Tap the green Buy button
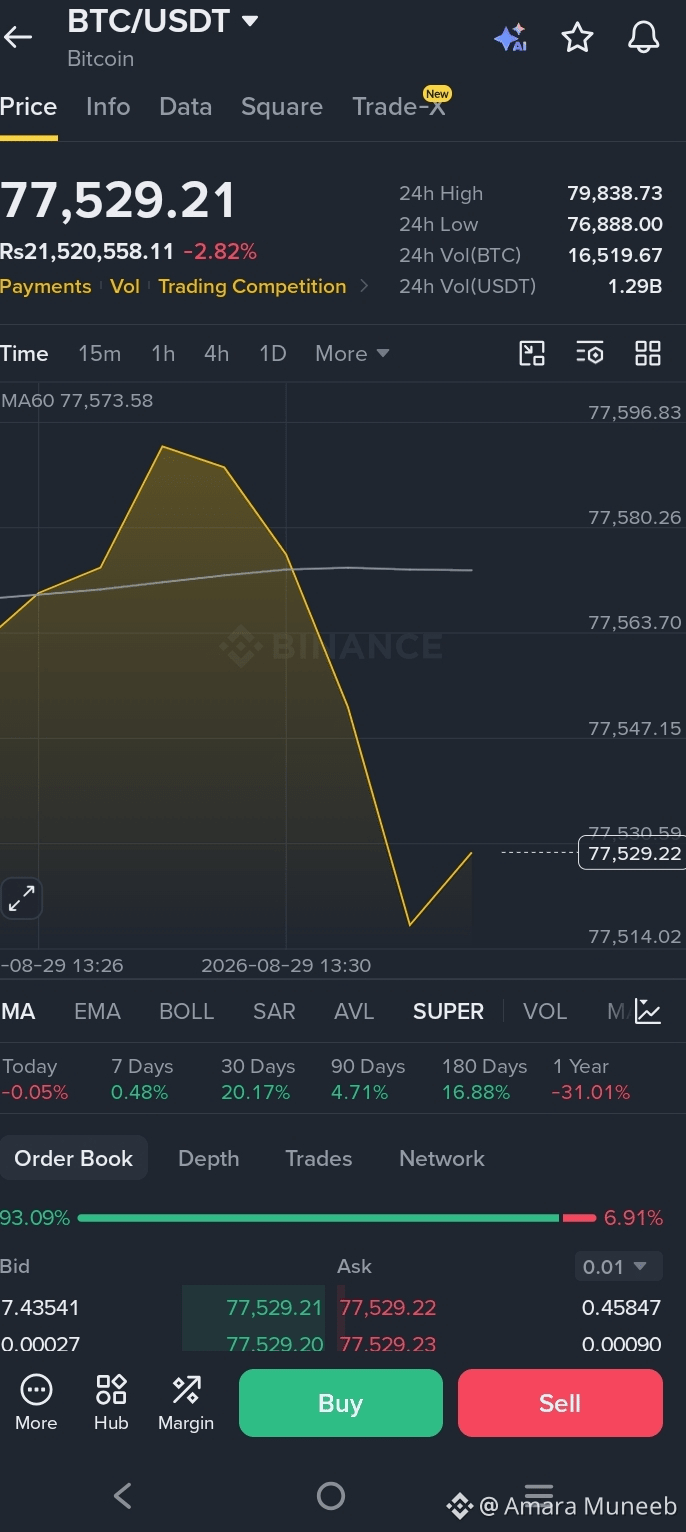The height and width of the screenshot is (1532, 686). (340, 1403)
